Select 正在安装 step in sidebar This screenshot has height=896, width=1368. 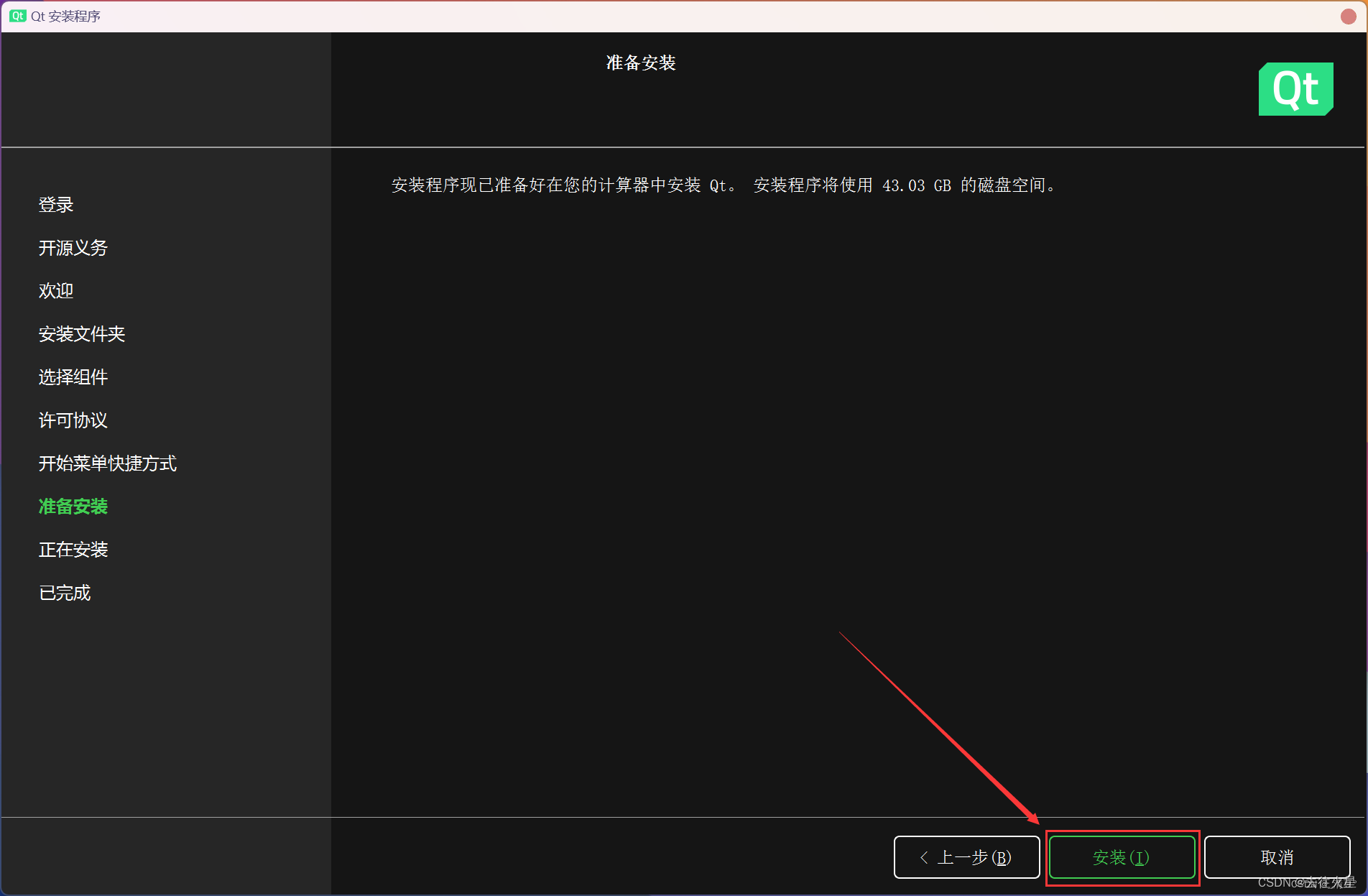tap(73, 550)
